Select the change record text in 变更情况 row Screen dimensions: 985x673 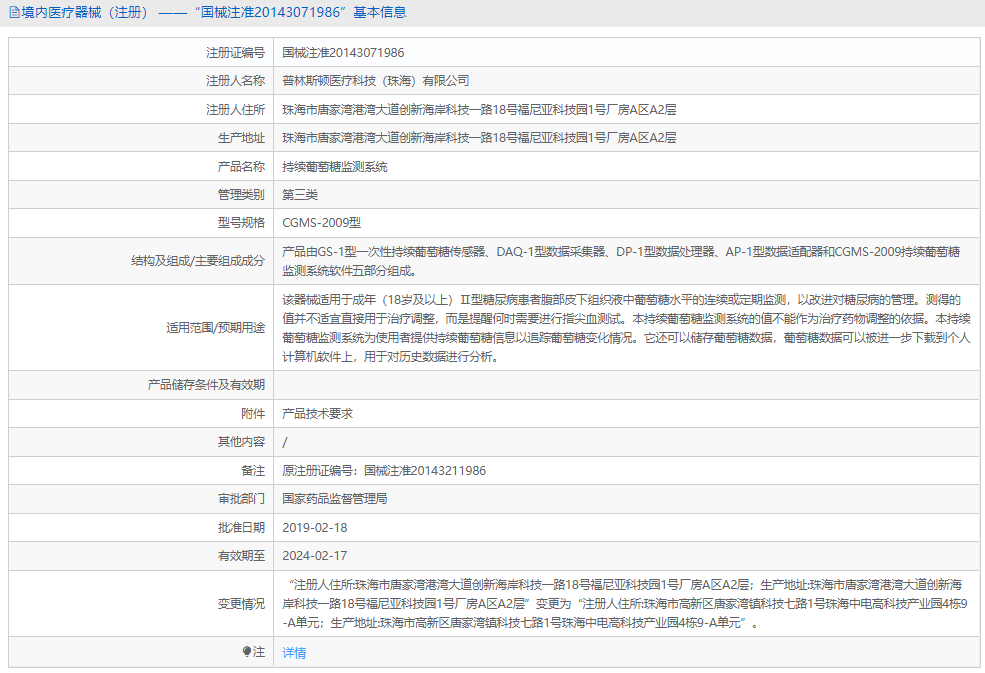pos(625,604)
